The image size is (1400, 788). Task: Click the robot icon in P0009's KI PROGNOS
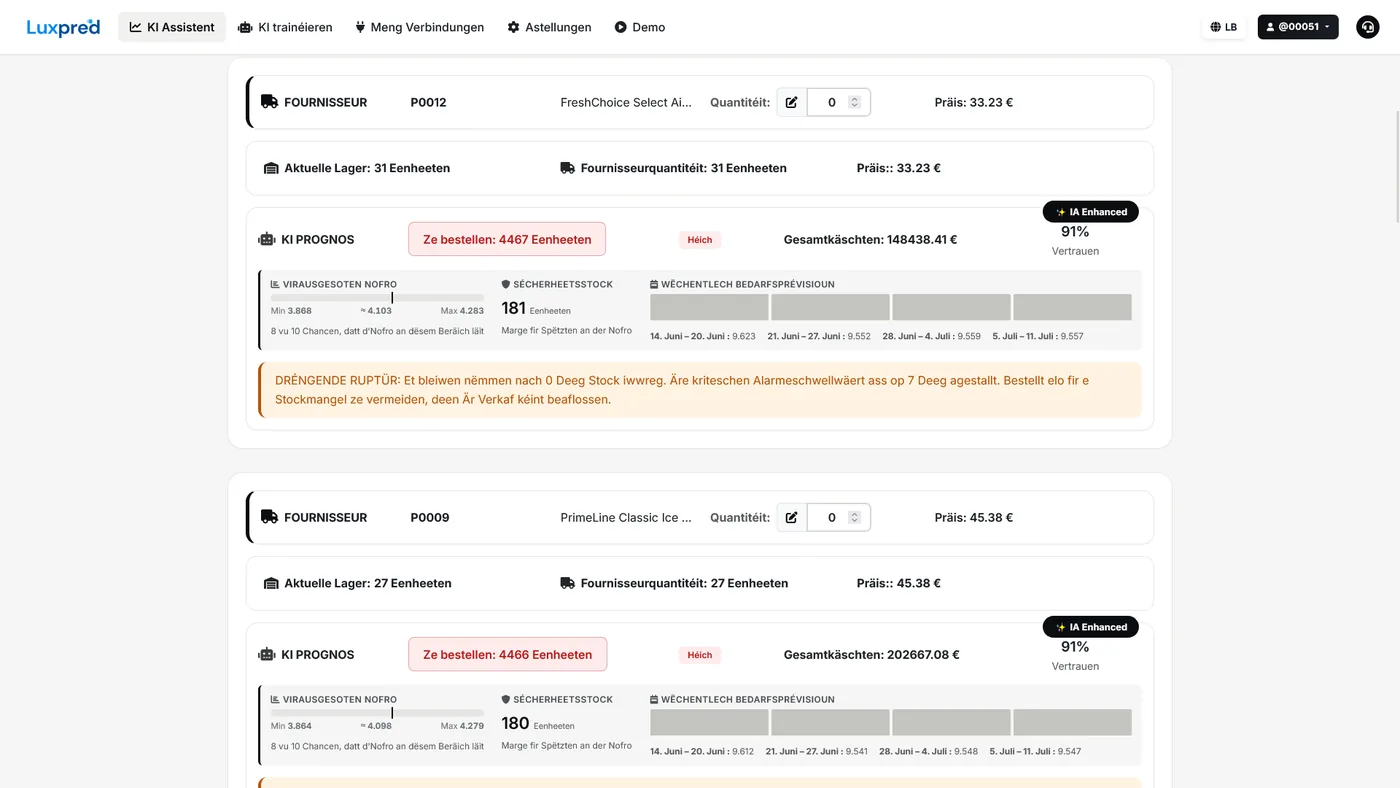click(266, 655)
